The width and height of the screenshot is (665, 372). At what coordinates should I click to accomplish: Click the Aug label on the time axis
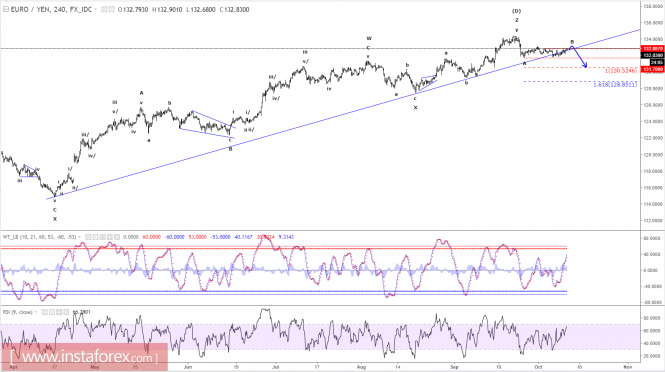tap(361, 367)
